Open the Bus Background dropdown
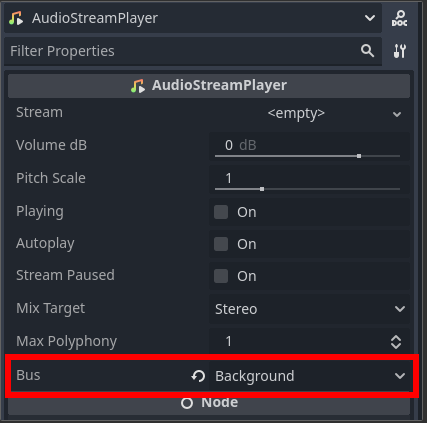427x423 pixels. coord(309,376)
